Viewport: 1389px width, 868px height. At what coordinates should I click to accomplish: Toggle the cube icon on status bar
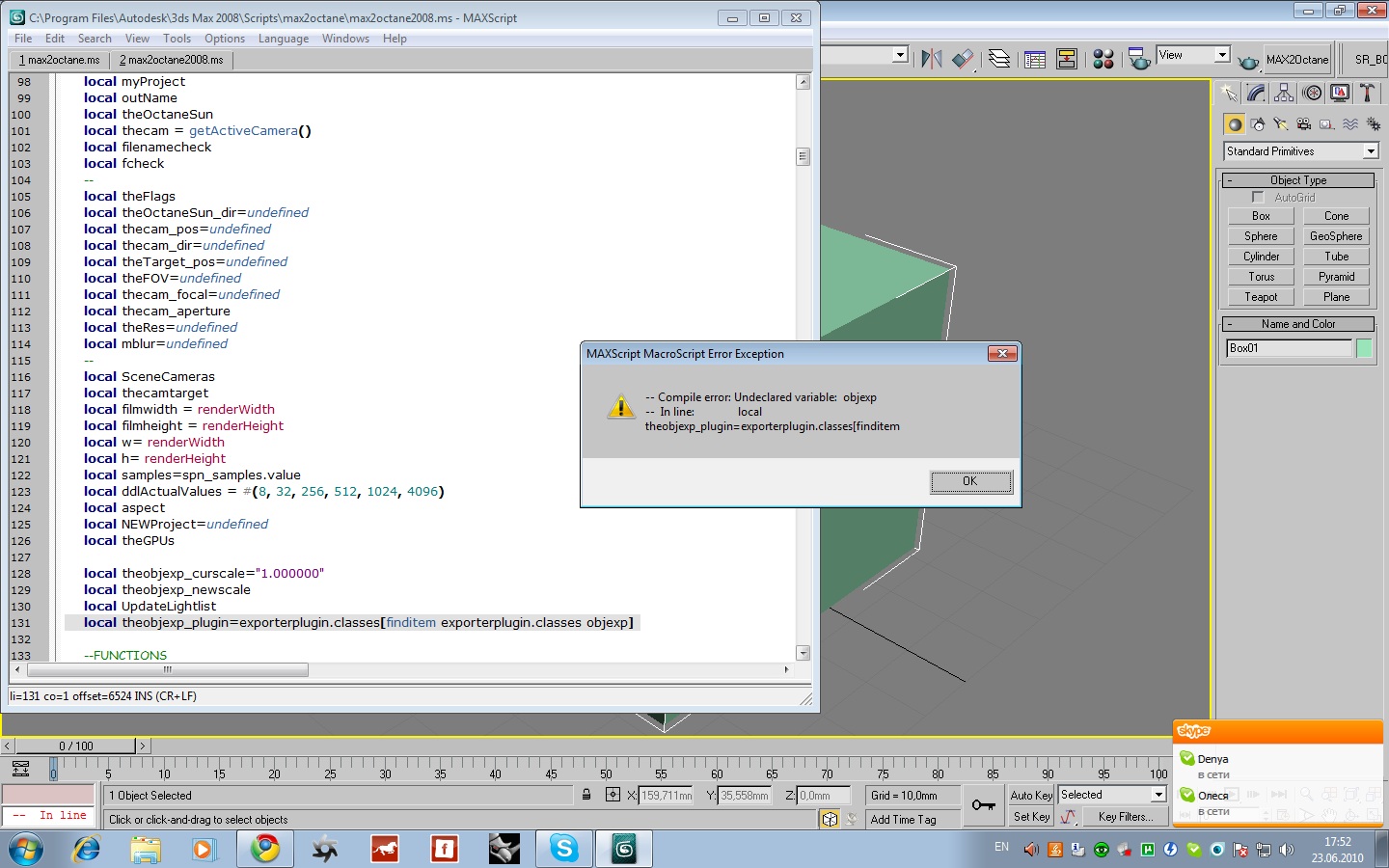pyautogui.click(x=830, y=819)
